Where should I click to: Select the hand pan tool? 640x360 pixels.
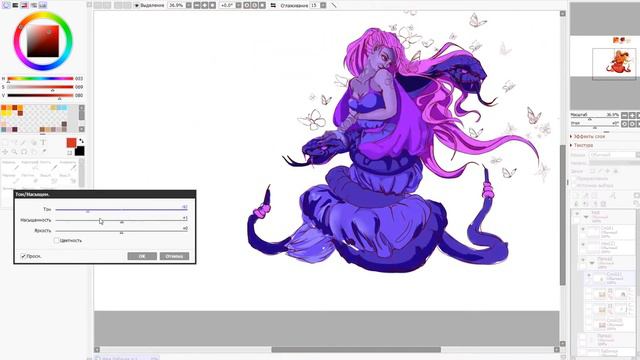point(33,152)
